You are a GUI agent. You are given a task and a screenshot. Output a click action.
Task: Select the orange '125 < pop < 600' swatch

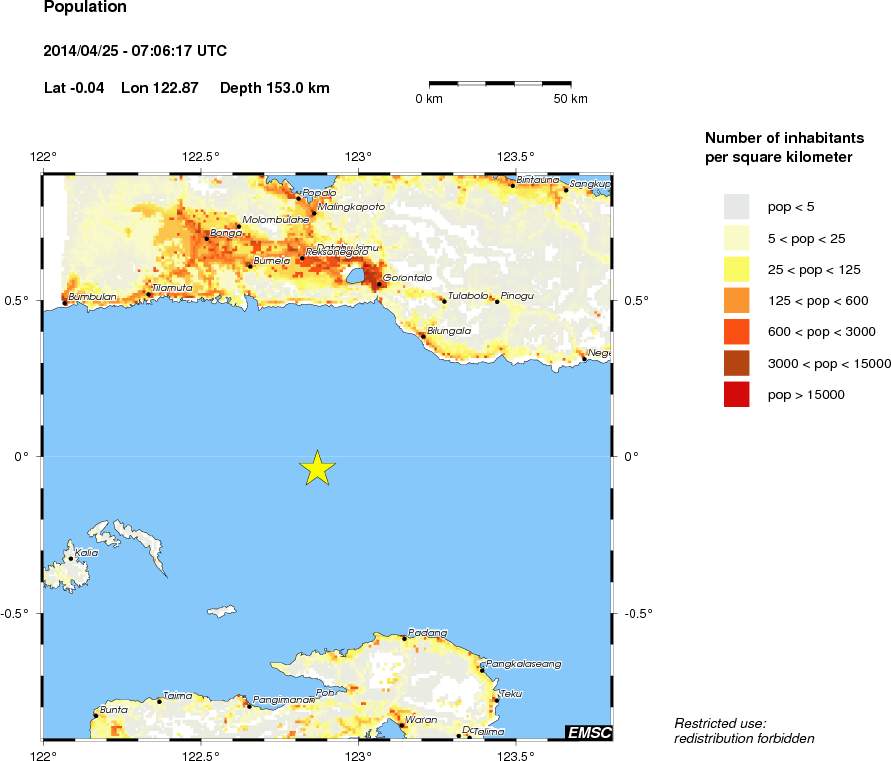pyautogui.click(x=736, y=301)
